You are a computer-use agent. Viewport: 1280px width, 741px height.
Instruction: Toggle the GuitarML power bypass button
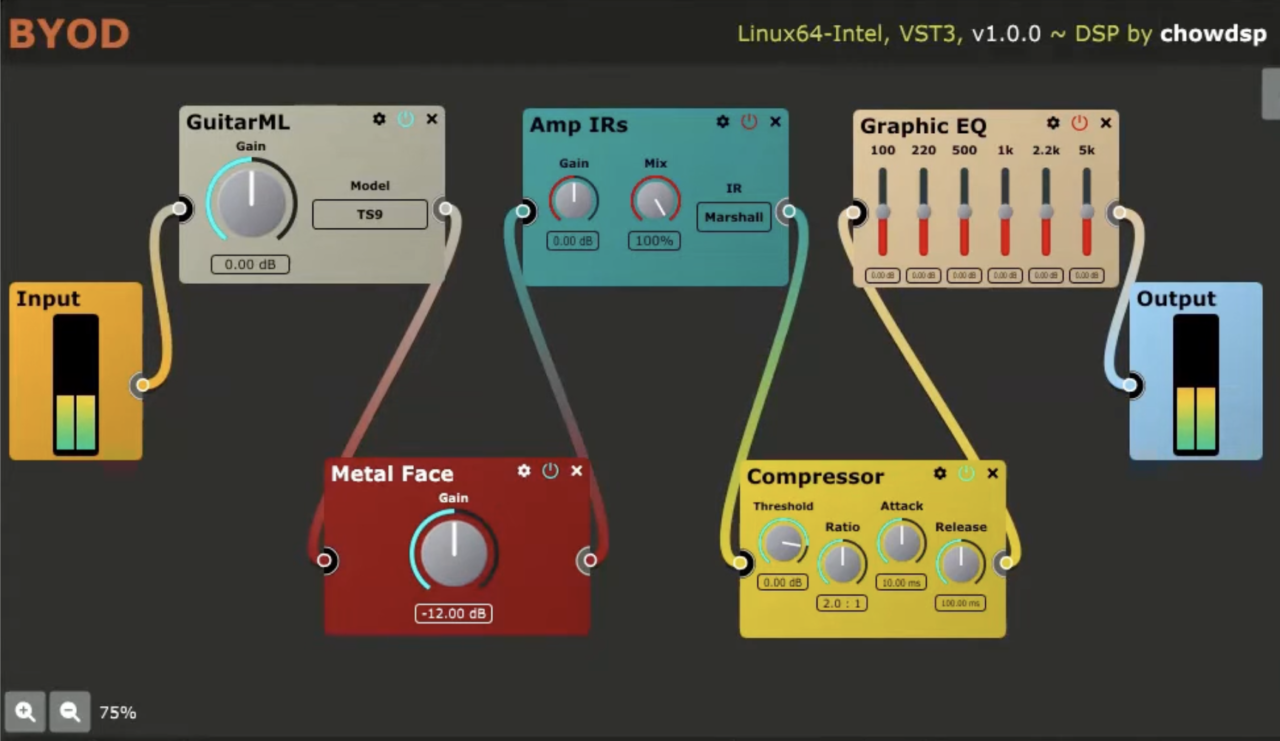click(x=405, y=119)
